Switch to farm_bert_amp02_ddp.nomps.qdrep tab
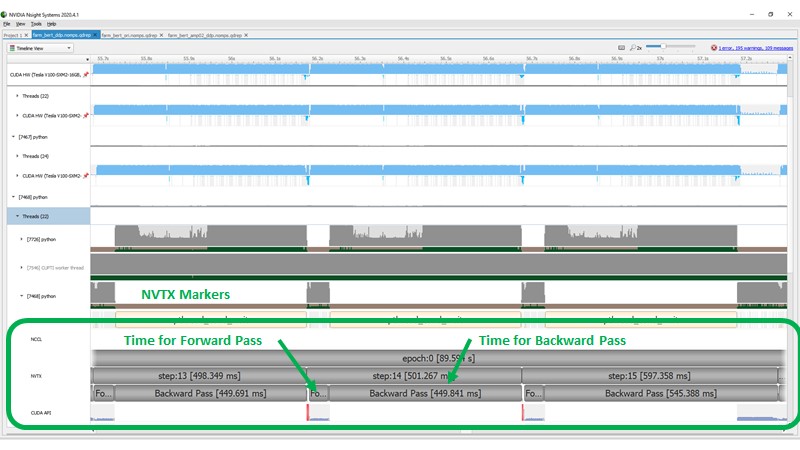The width and height of the screenshot is (800, 450). [x=205, y=35]
